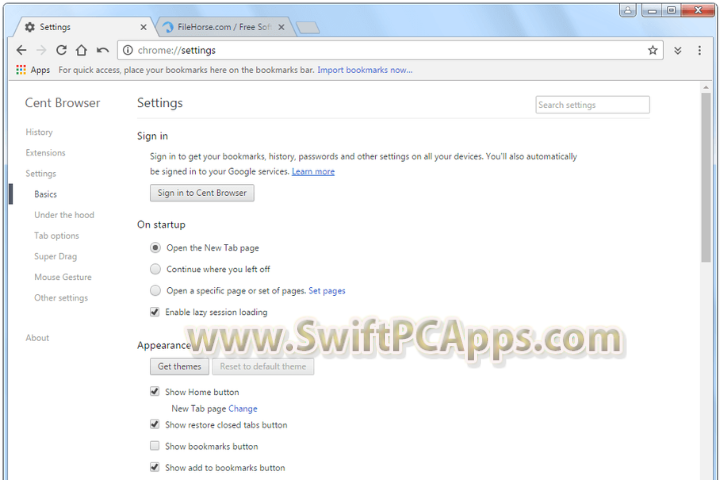Maximize the browser window

click(x=672, y=10)
